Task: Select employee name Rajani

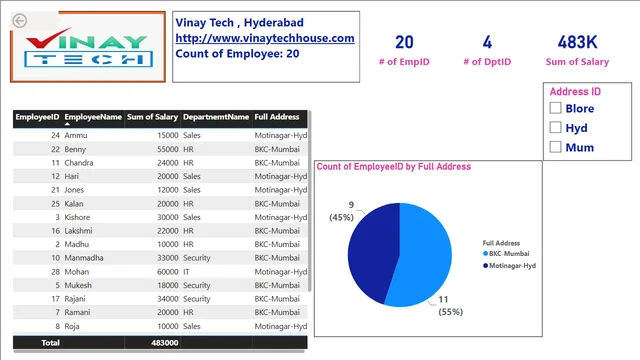Action: pos(75,299)
